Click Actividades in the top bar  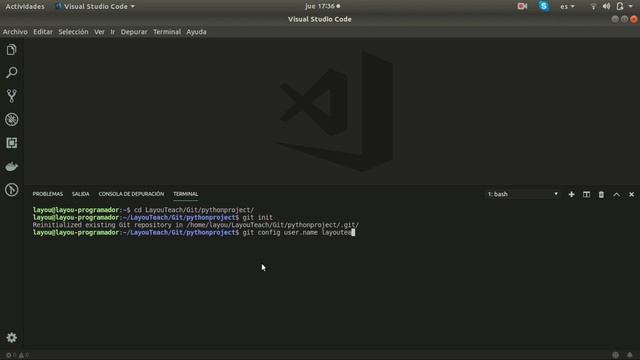coord(25,7)
